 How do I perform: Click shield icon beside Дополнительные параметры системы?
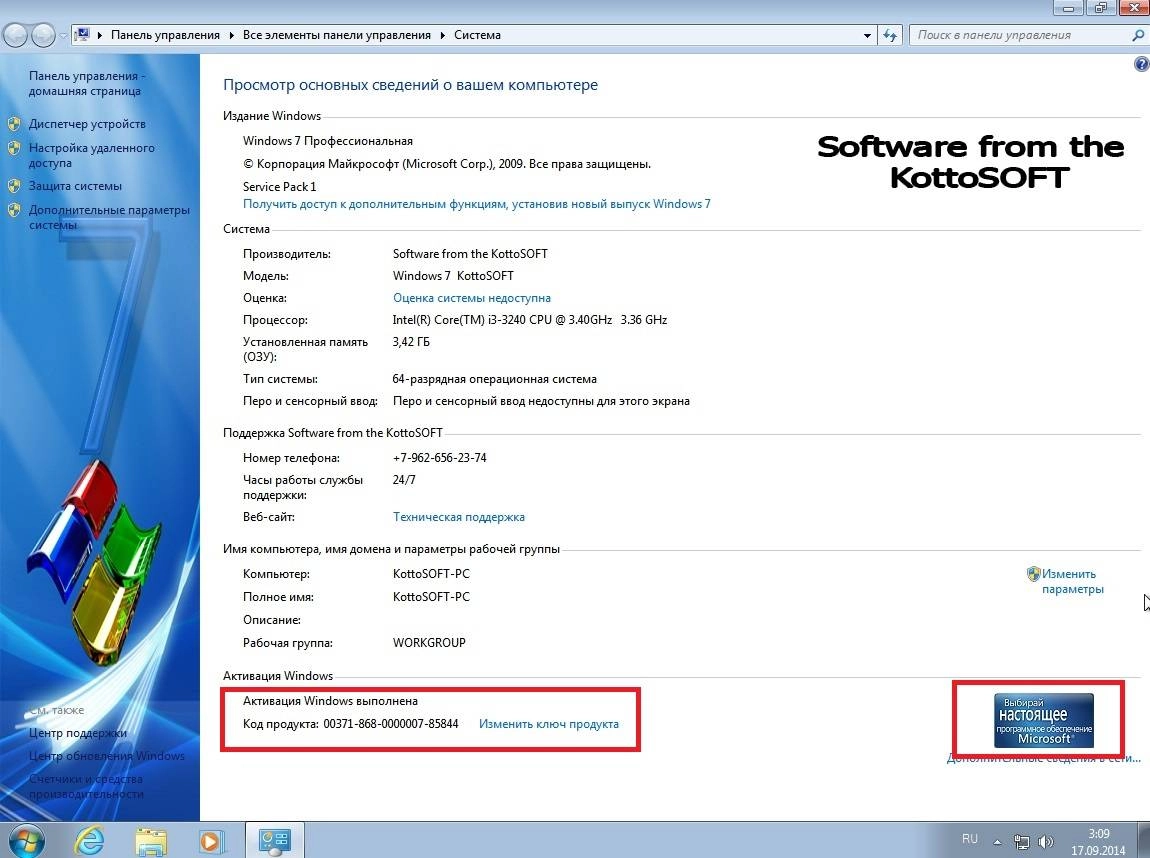click(14, 210)
